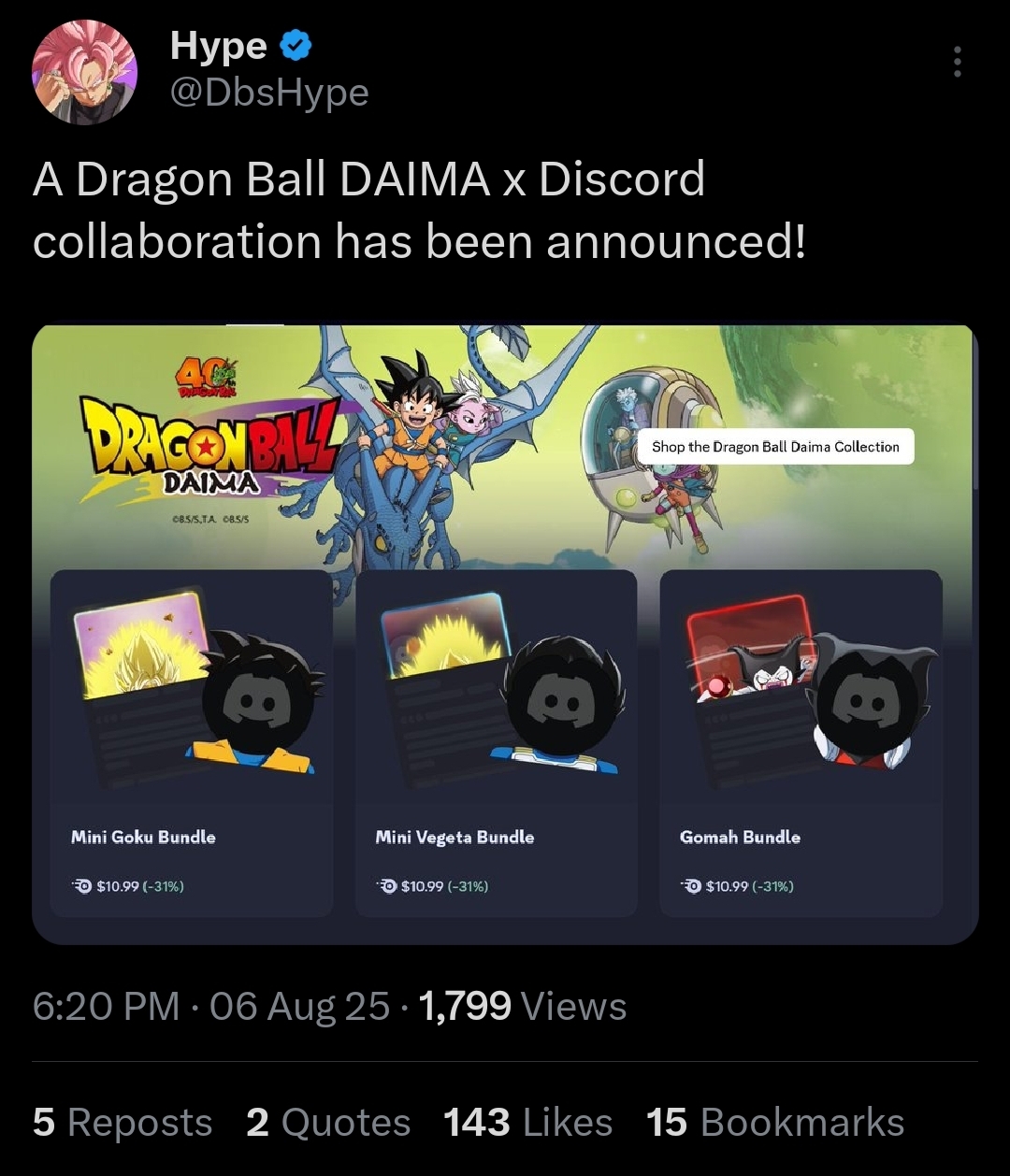This screenshot has width=1010, height=1176.
Task: Click the 15 Bookmarks count
Action: [x=775, y=1122]
